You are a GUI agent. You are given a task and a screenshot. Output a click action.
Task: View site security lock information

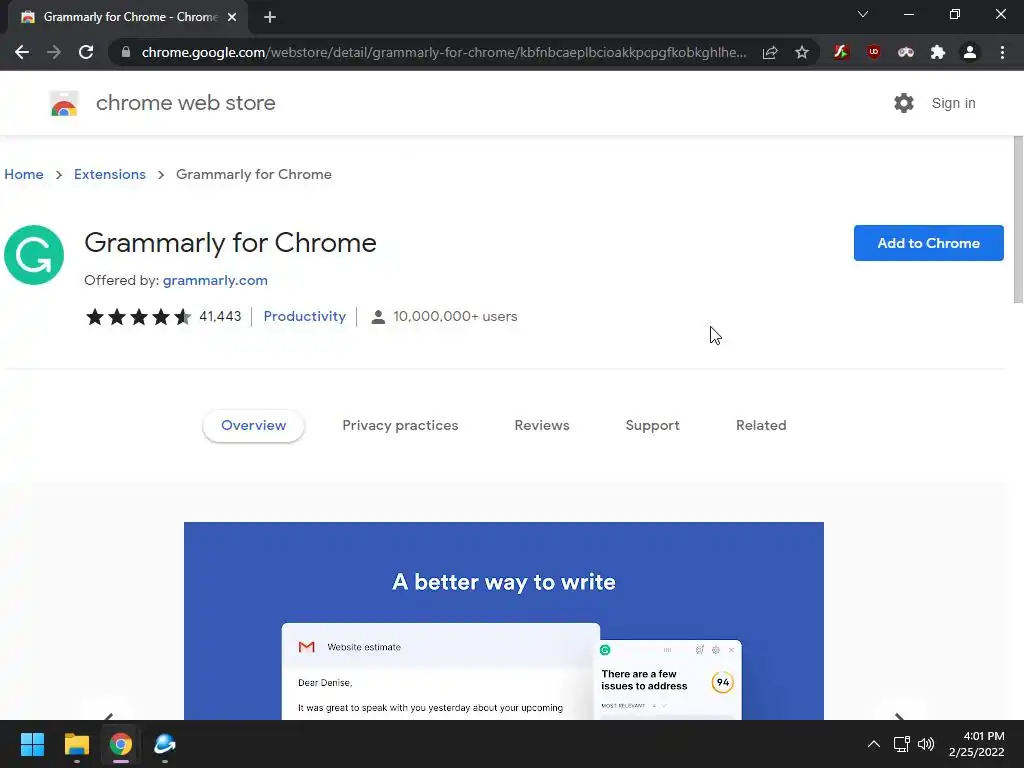[126, 52]
